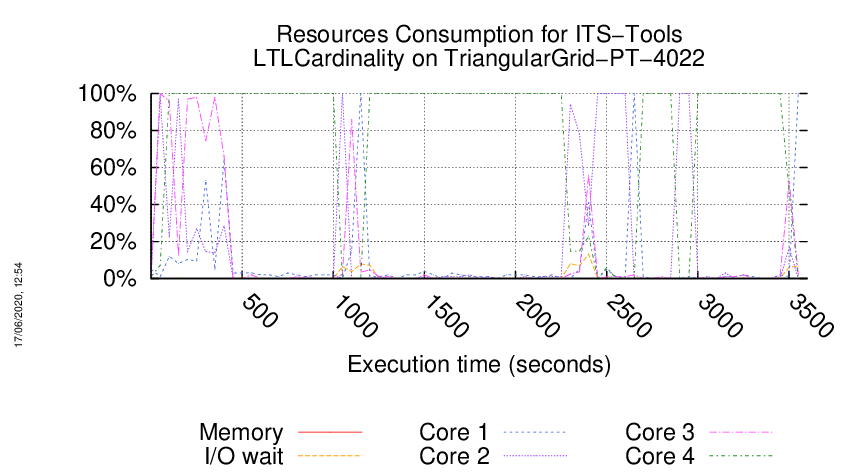Click the blue Core 1 legend line sample
This screenshot has height=475, width=850.
tap(536, 432)
